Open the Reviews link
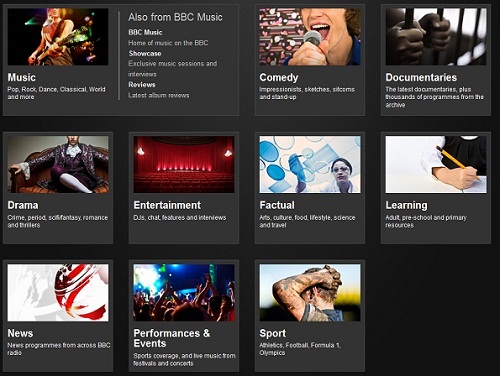 [x=142, y=84]
